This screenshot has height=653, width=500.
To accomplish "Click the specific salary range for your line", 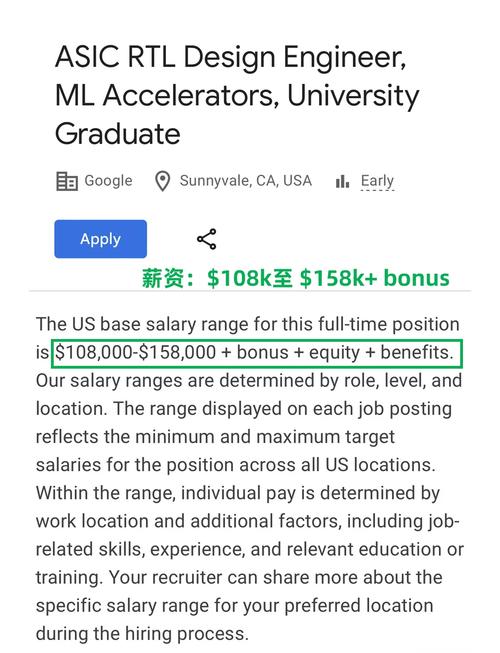I will coord(234,606).
